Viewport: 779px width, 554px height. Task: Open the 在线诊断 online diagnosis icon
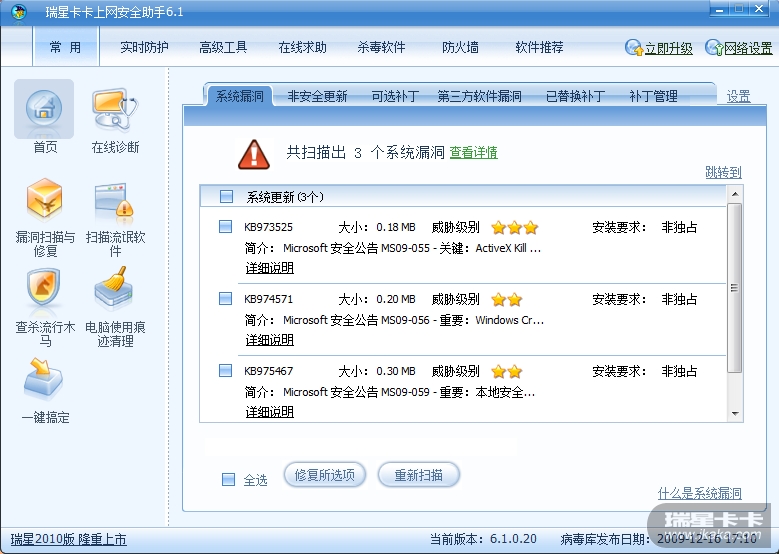[x=115, y=110]
